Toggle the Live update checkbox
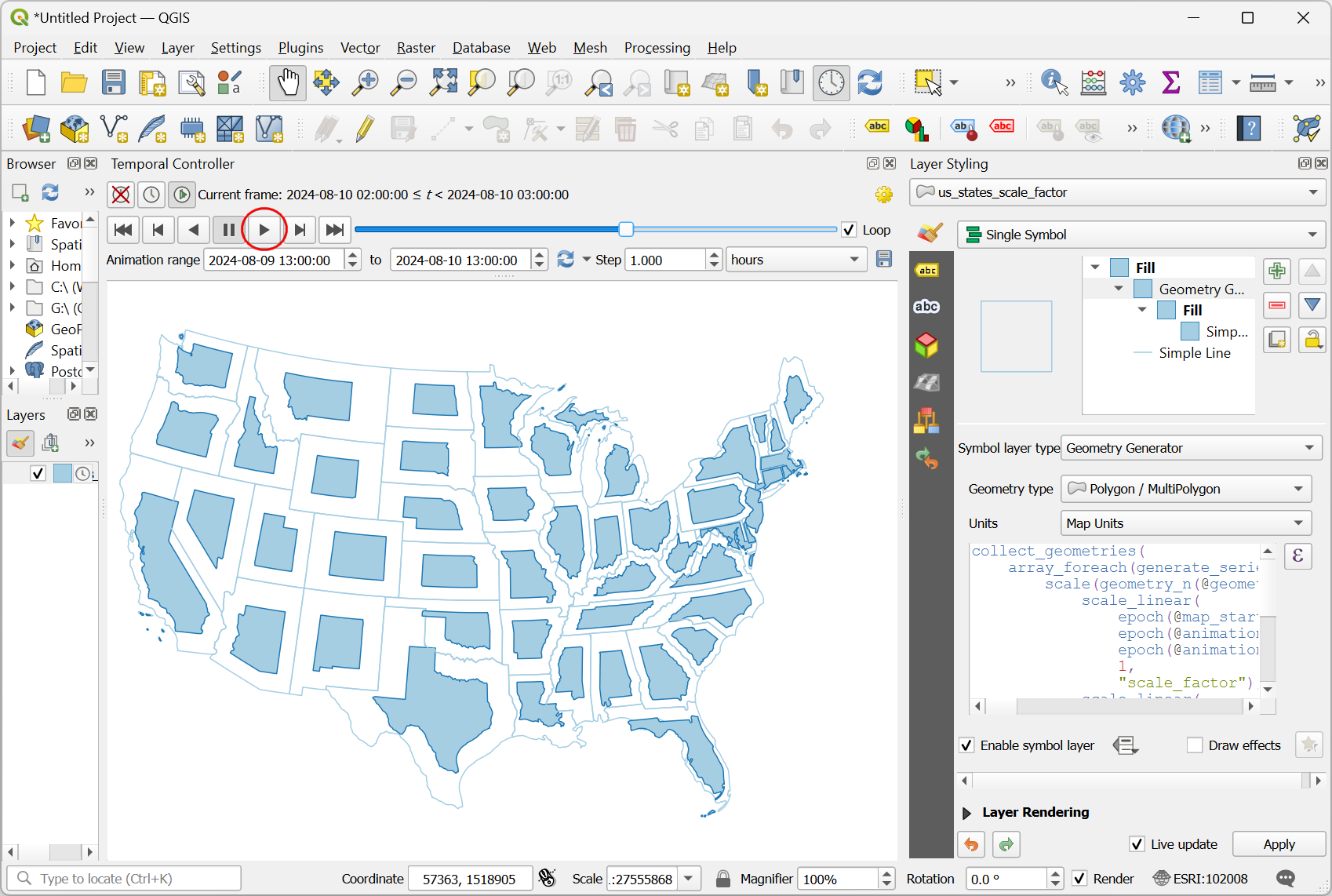 pyautogui.click(x=1137, y=844)
